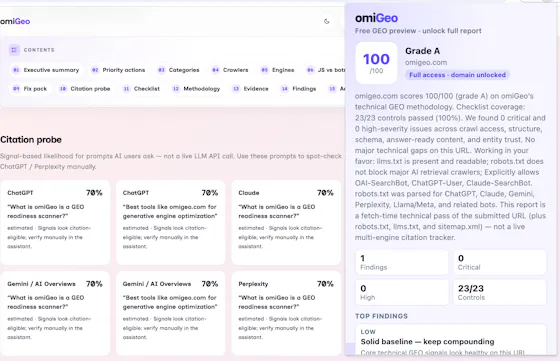560x361 pixels.
Task: Select the Gemini 'Best tools like omigeo.com' card
Action: (171, 313)
